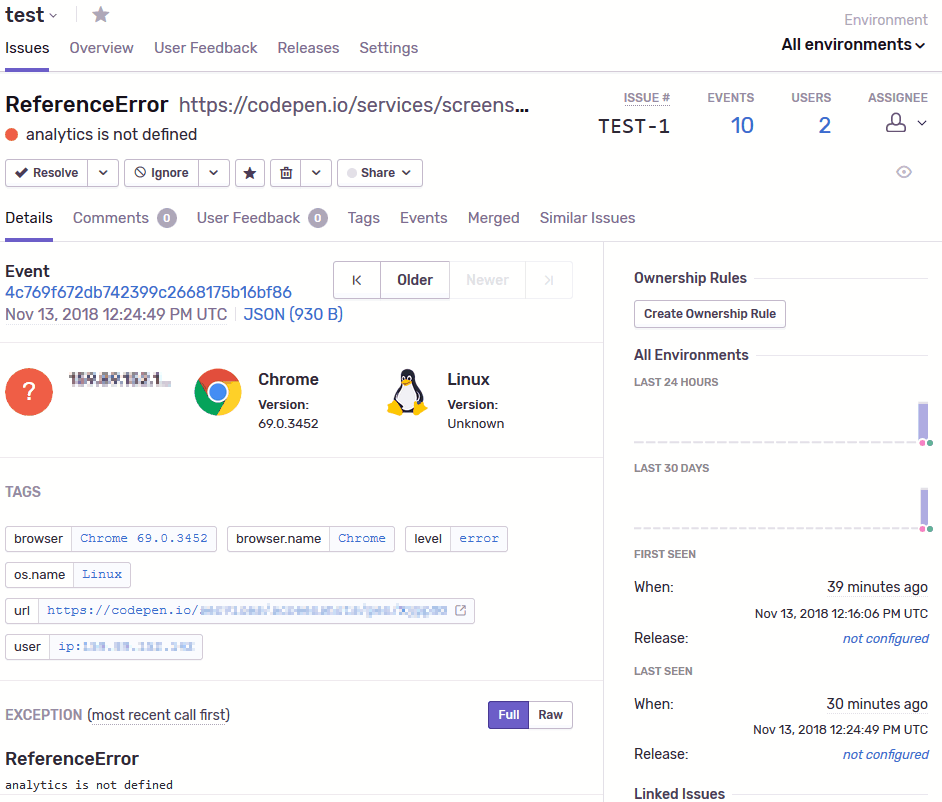
Task: Open the JSON (930 B) link
Action: tap(293, 314)
